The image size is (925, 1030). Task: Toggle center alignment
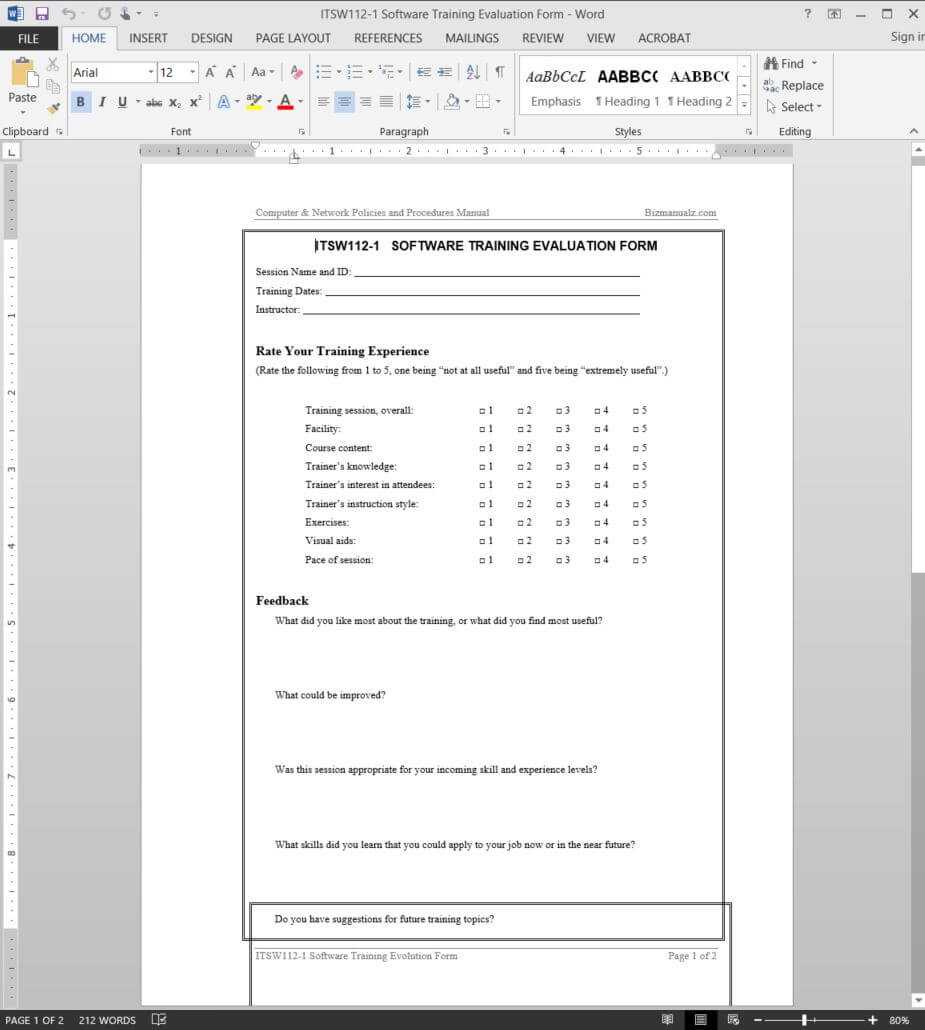(x=344, y=102)
